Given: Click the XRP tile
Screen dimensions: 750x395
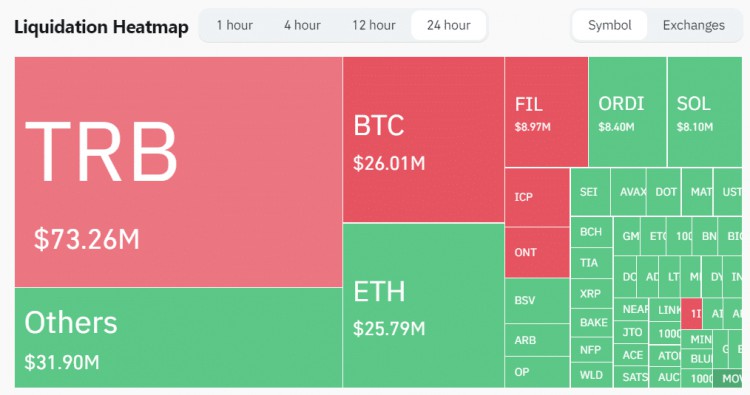Looking at the screenshot, I should click(x=592, y=294).
